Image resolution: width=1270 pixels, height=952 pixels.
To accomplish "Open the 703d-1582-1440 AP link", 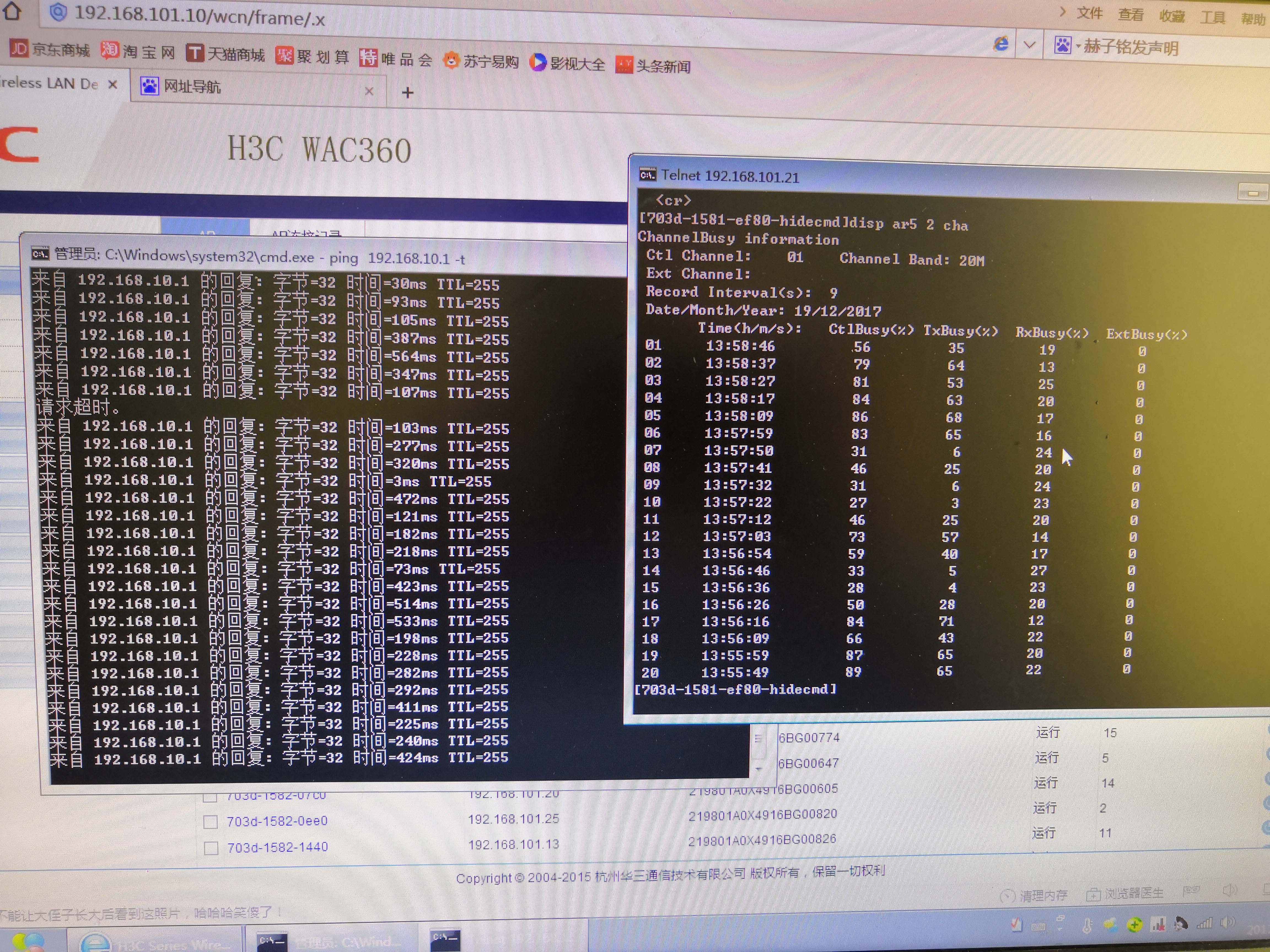I will pos(277,847).
